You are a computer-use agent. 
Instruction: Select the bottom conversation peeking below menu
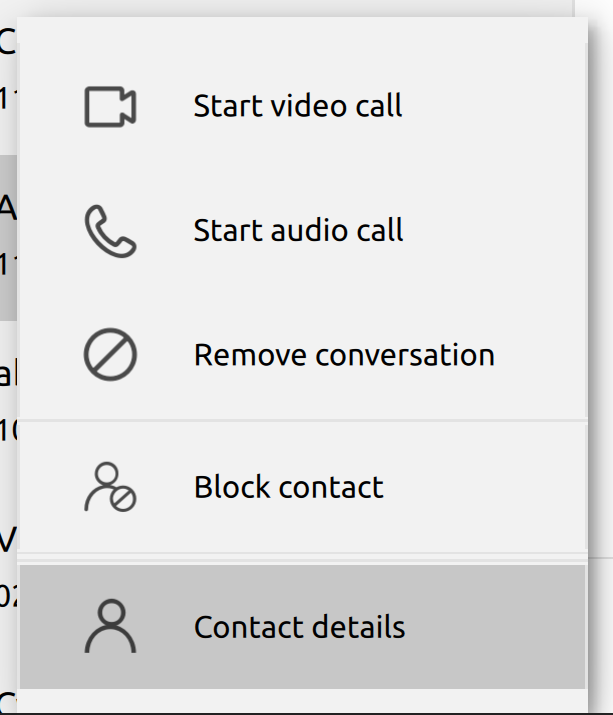pyautogui.click(x=8, y=700)
